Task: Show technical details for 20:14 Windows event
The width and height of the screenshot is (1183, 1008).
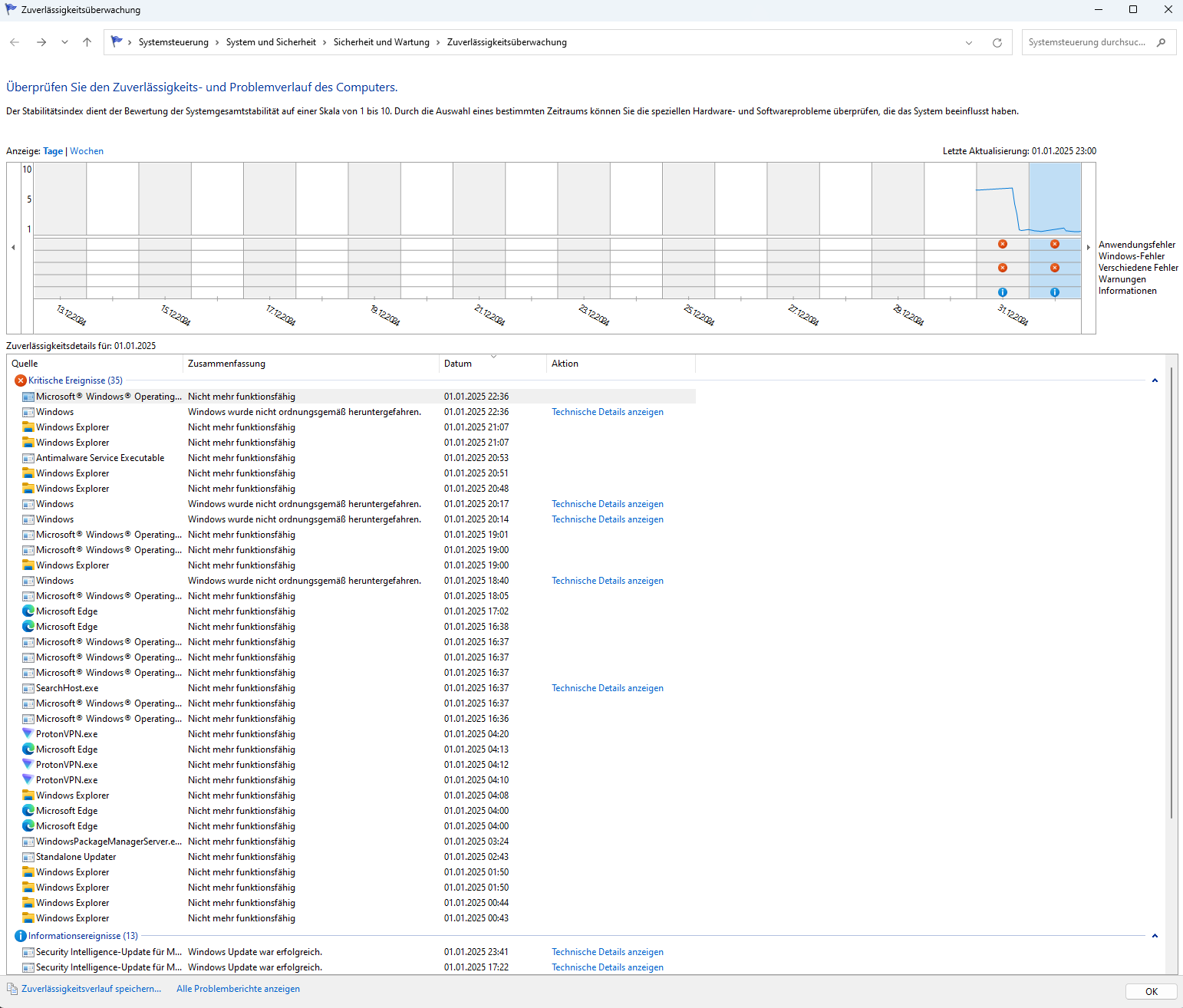Action: click(608, 519)
